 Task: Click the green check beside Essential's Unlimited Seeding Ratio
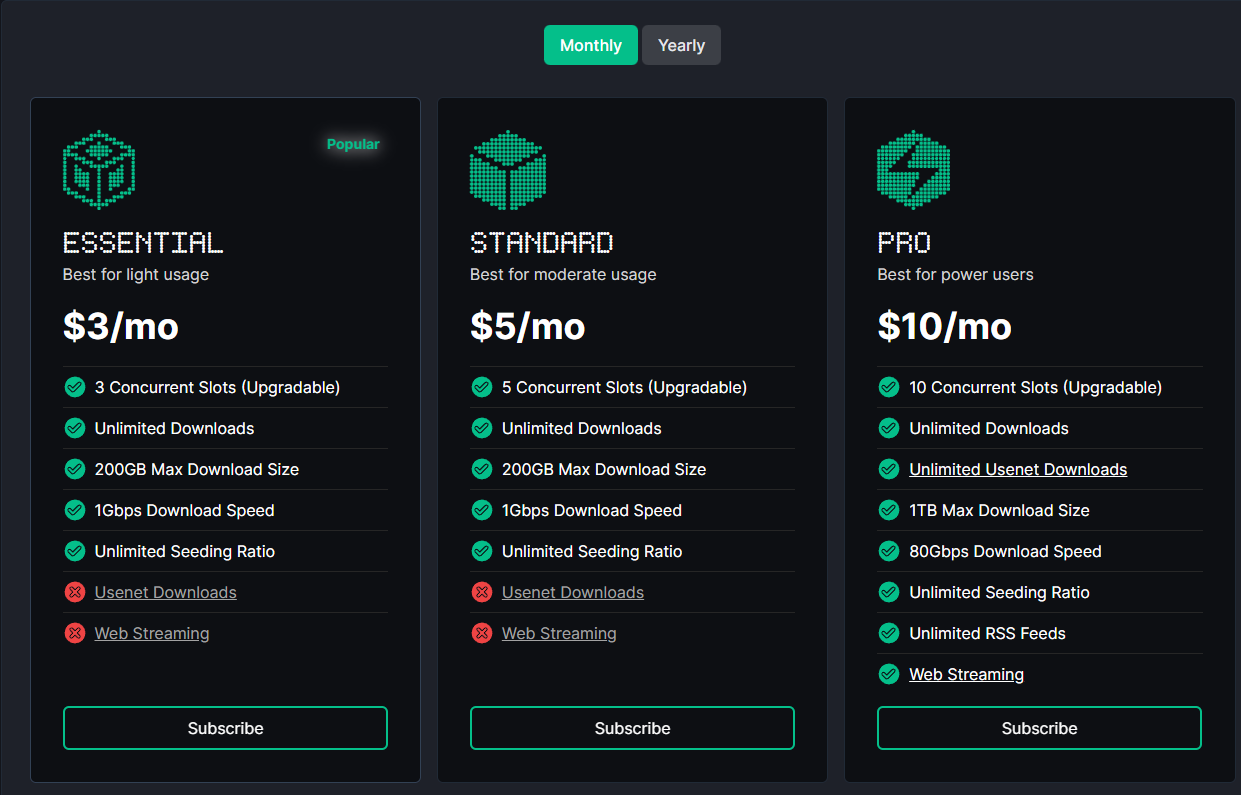(75, 551)
